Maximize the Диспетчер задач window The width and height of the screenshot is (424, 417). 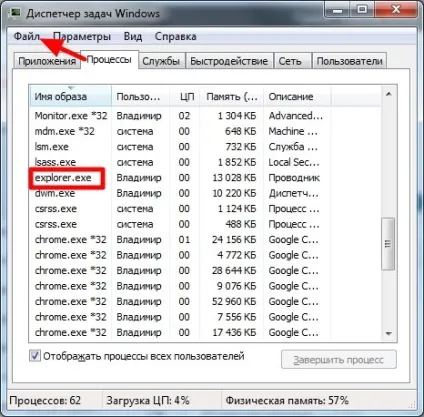[363, 10]
